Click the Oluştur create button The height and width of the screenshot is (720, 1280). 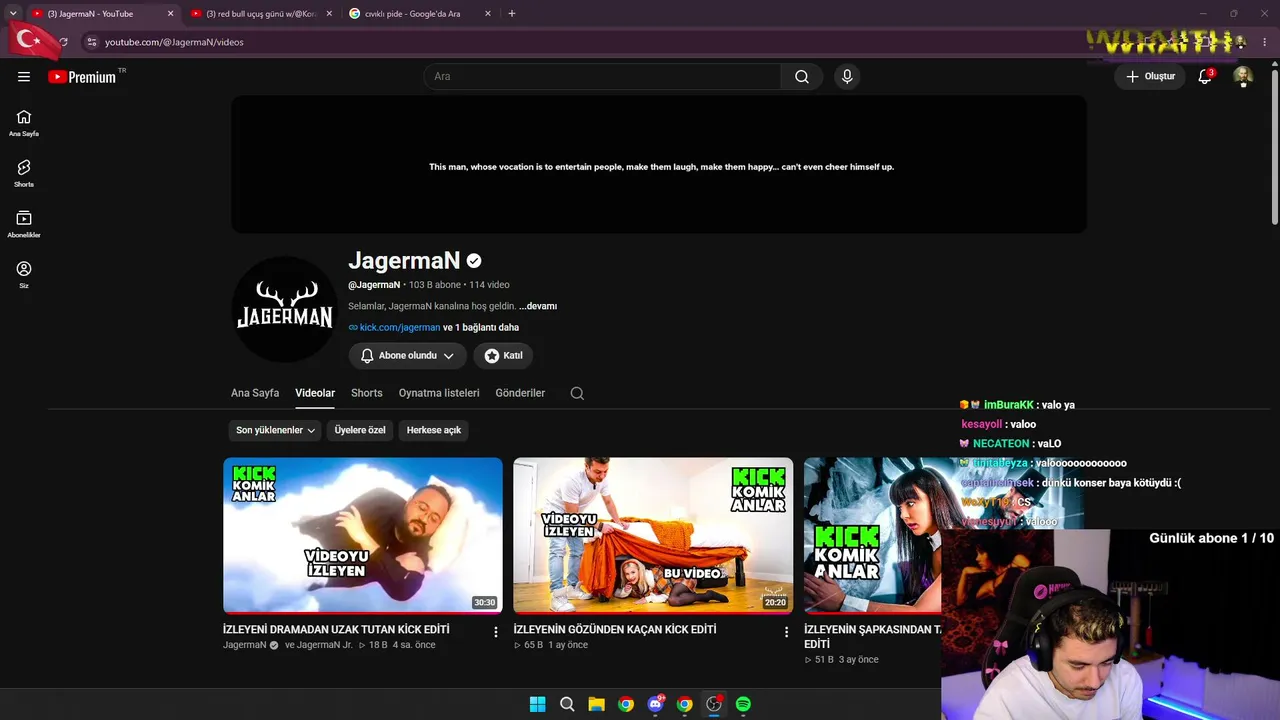(x=1150, y=77)
